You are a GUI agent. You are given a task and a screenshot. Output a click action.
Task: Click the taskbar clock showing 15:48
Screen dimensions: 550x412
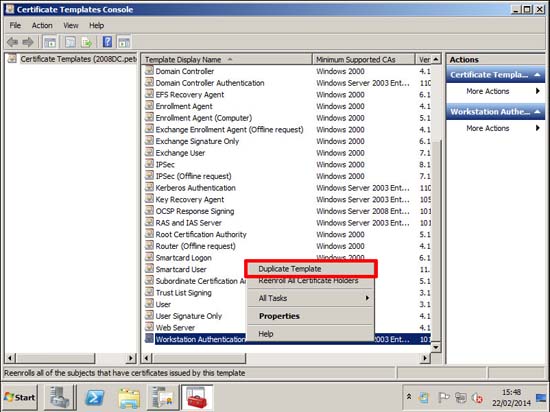pos(511,398)
